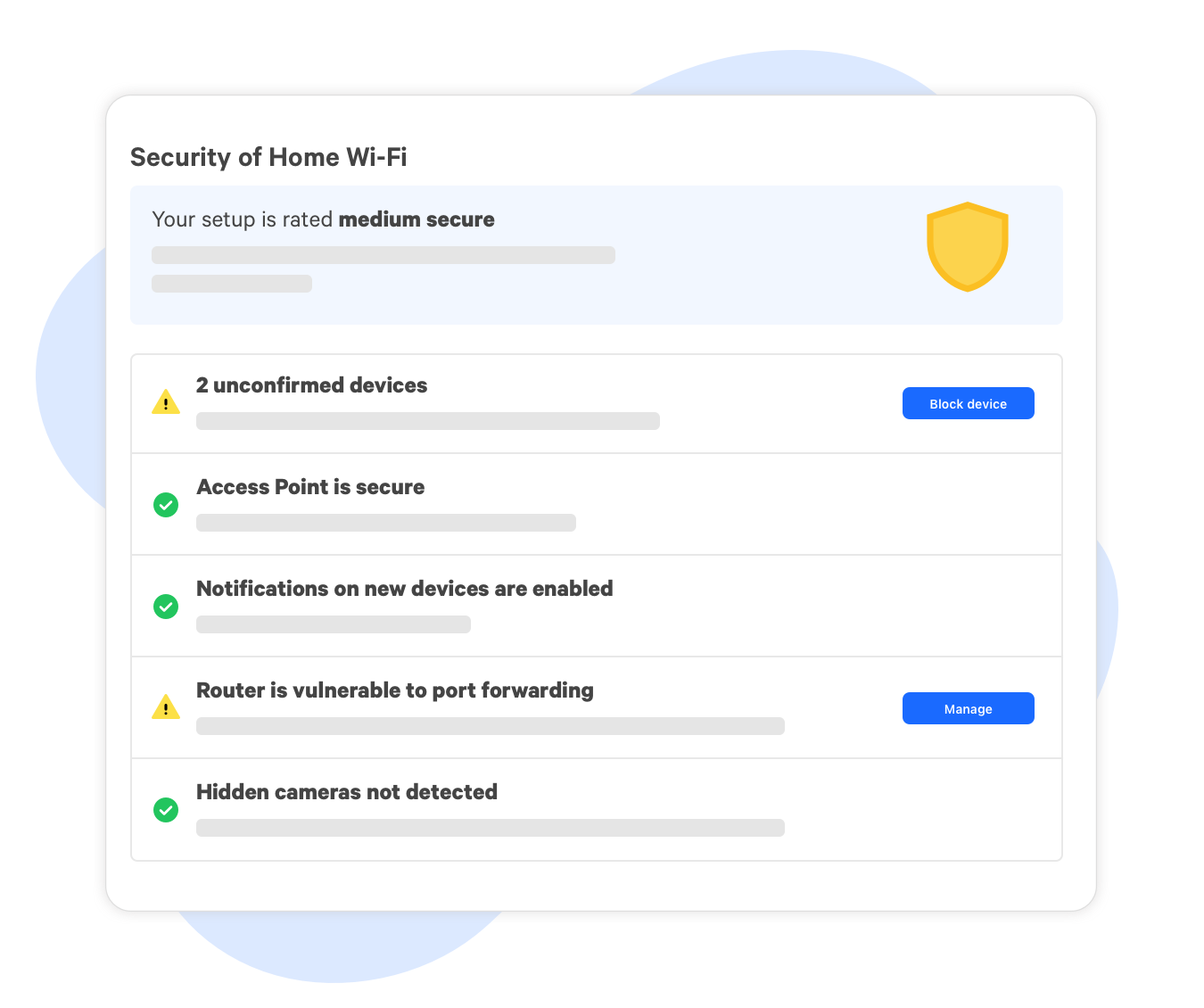Click the description placeholder under hidden cameras
The width and height of the screenshot is (1204, 1008).
(x=490, y=827)
